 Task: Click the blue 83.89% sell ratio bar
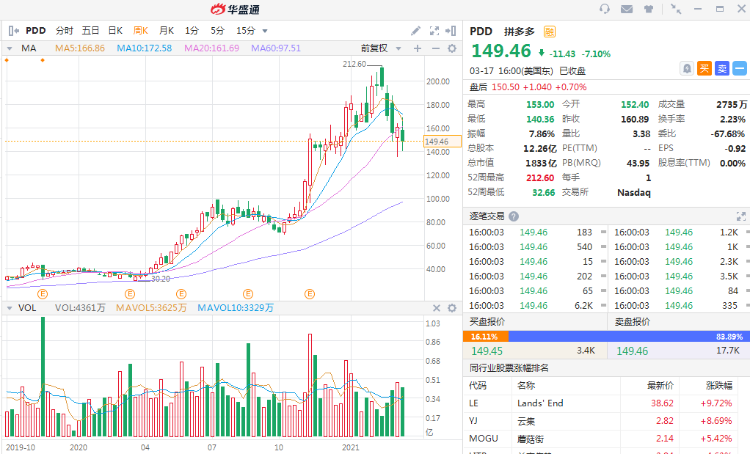629,337
